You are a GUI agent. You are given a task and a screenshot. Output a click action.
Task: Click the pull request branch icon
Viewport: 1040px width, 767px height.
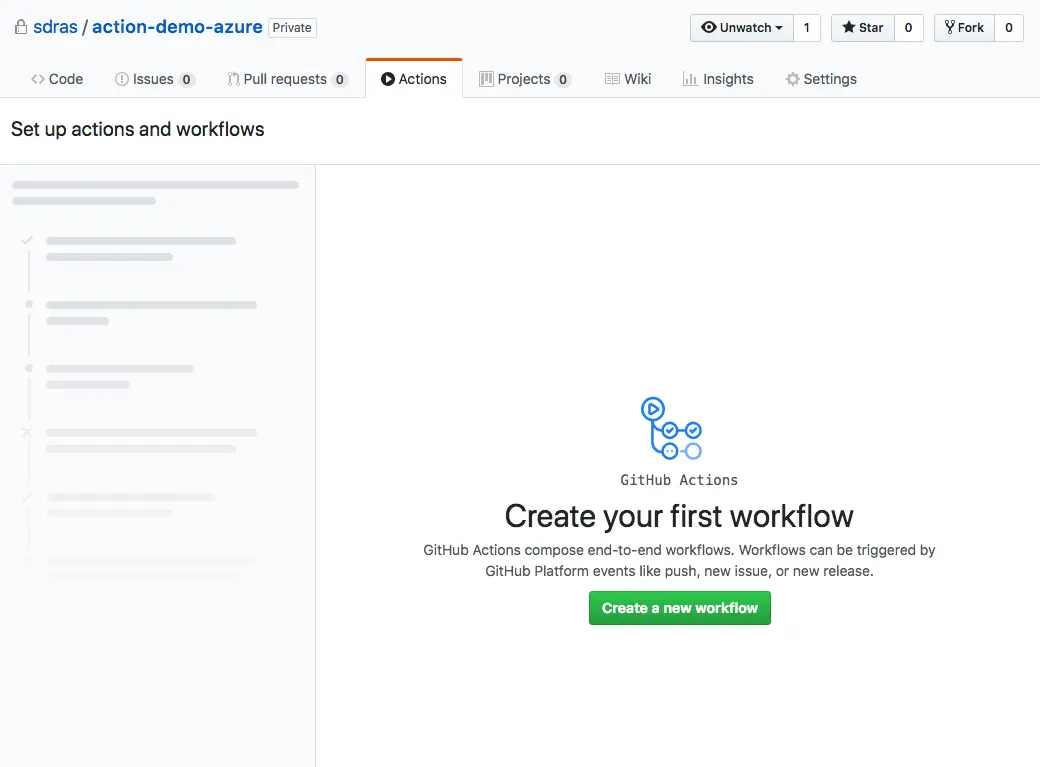(x=233, y=79)
